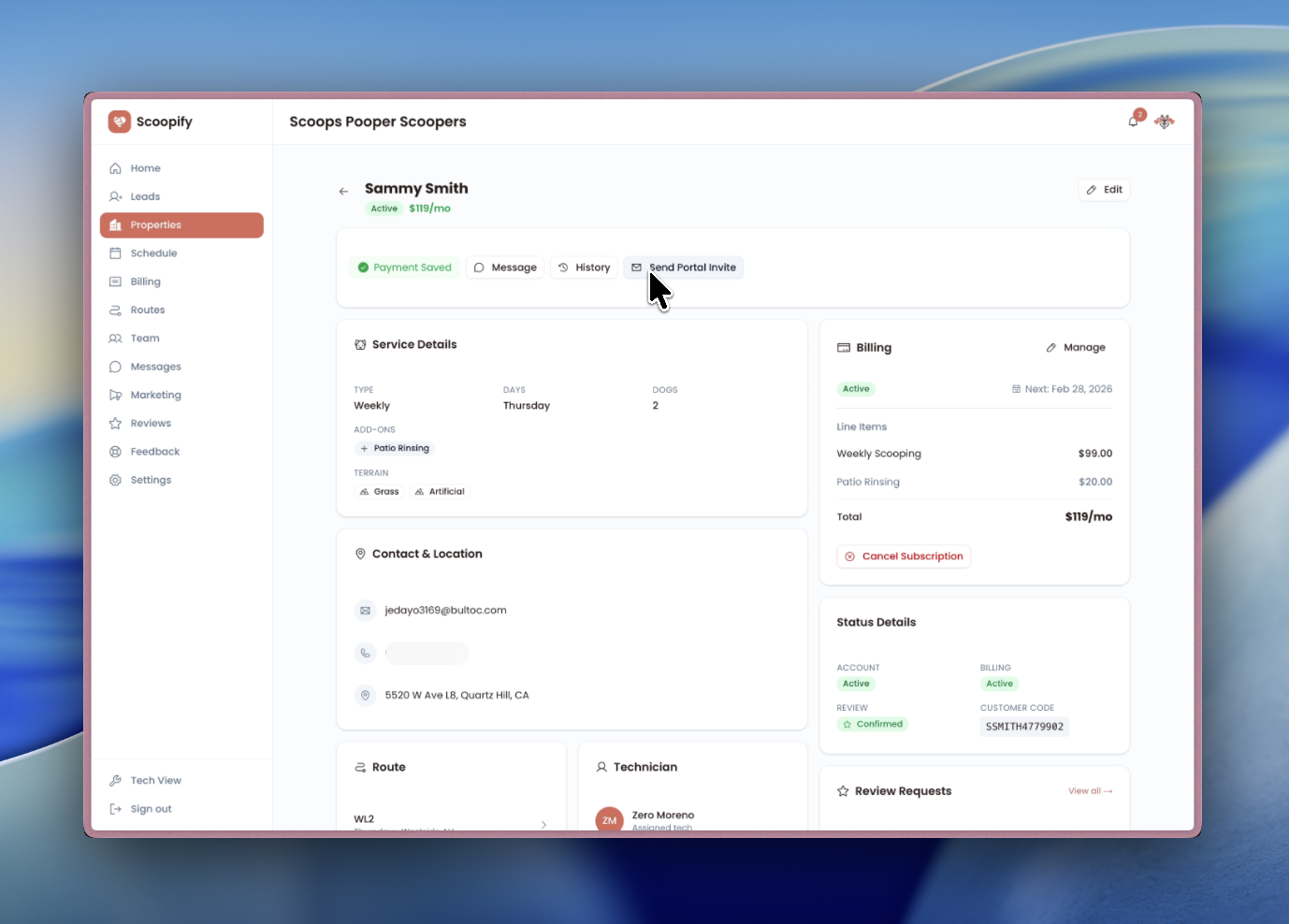Viewport: 1289px width, 924px height.
Task: Select the Grass terrain chip
Action: click(379, 491)
